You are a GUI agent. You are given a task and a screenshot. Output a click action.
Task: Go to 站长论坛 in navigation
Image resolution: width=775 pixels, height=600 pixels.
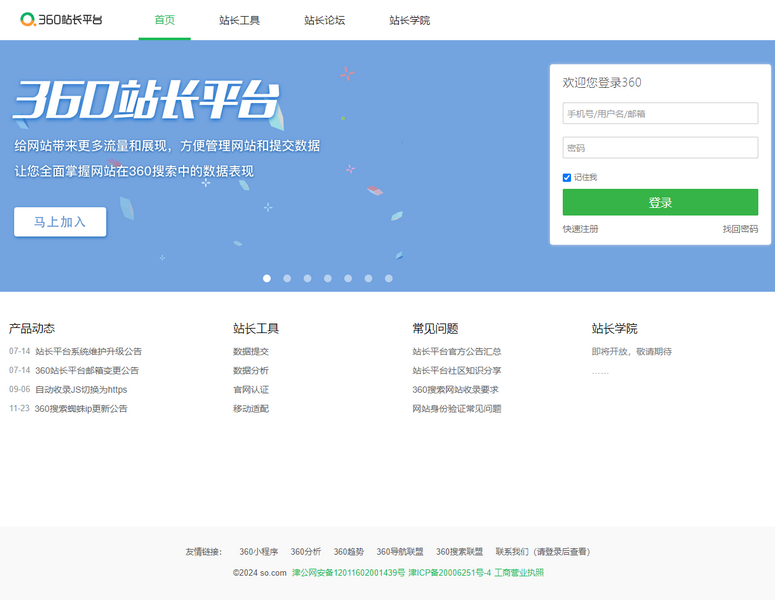325,20
